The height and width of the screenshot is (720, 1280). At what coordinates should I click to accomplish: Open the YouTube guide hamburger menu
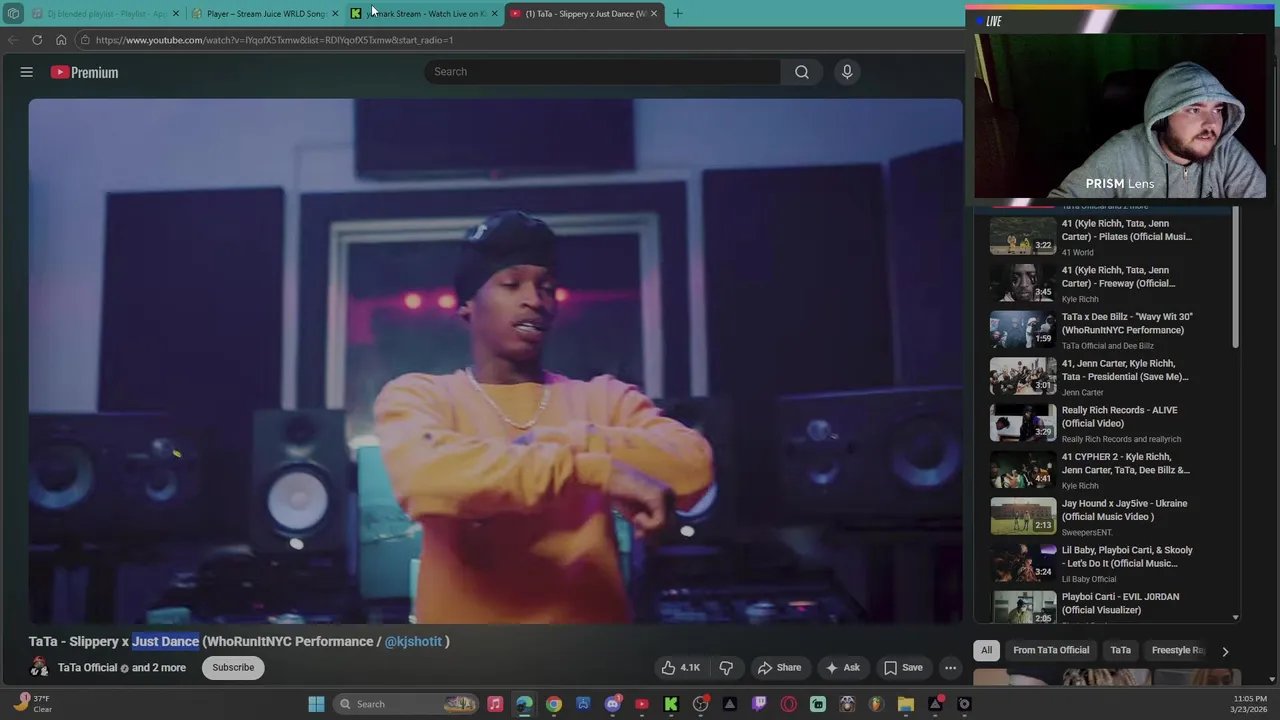click(27, 72)
